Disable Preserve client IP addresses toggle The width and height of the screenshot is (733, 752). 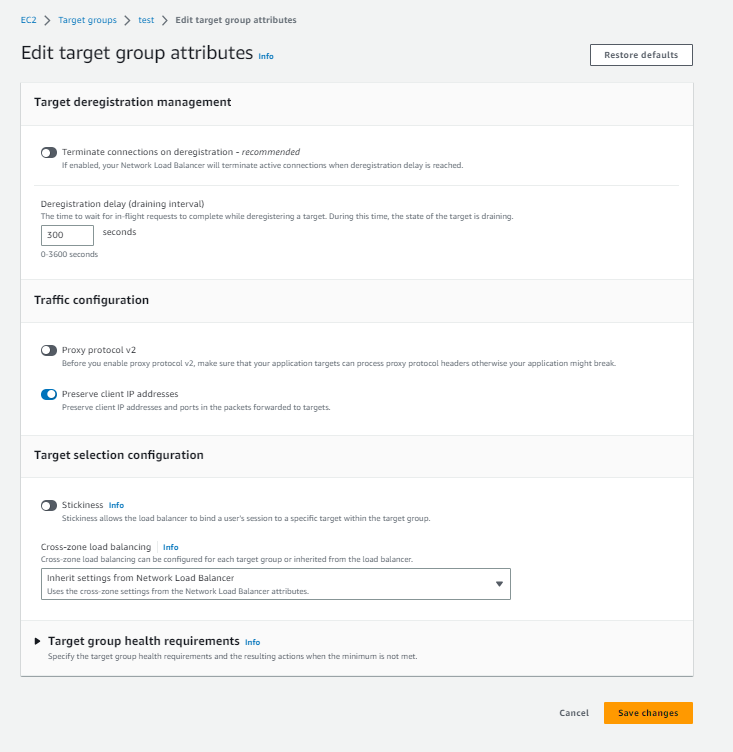49,394
